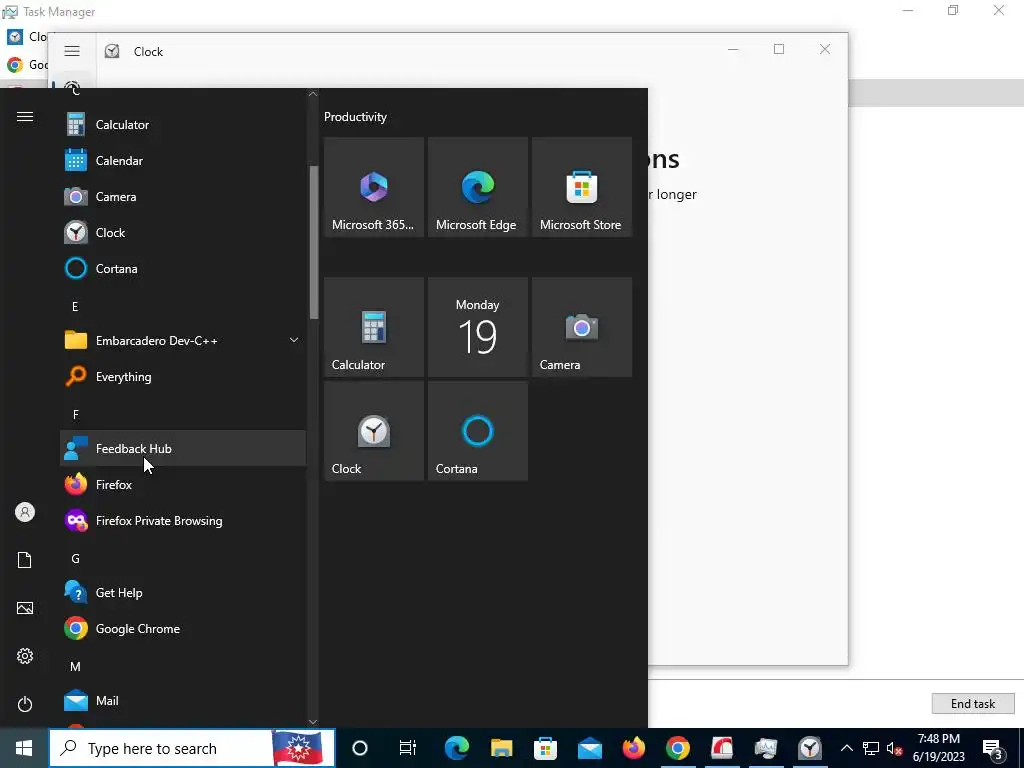Show hidden system tray icons

(846, 748)
